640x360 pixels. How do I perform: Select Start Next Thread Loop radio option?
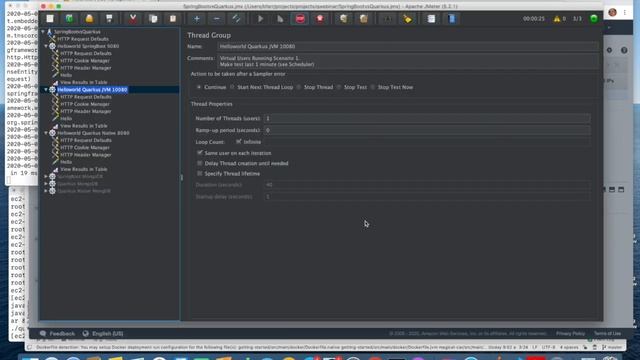(x=232, y=87)
